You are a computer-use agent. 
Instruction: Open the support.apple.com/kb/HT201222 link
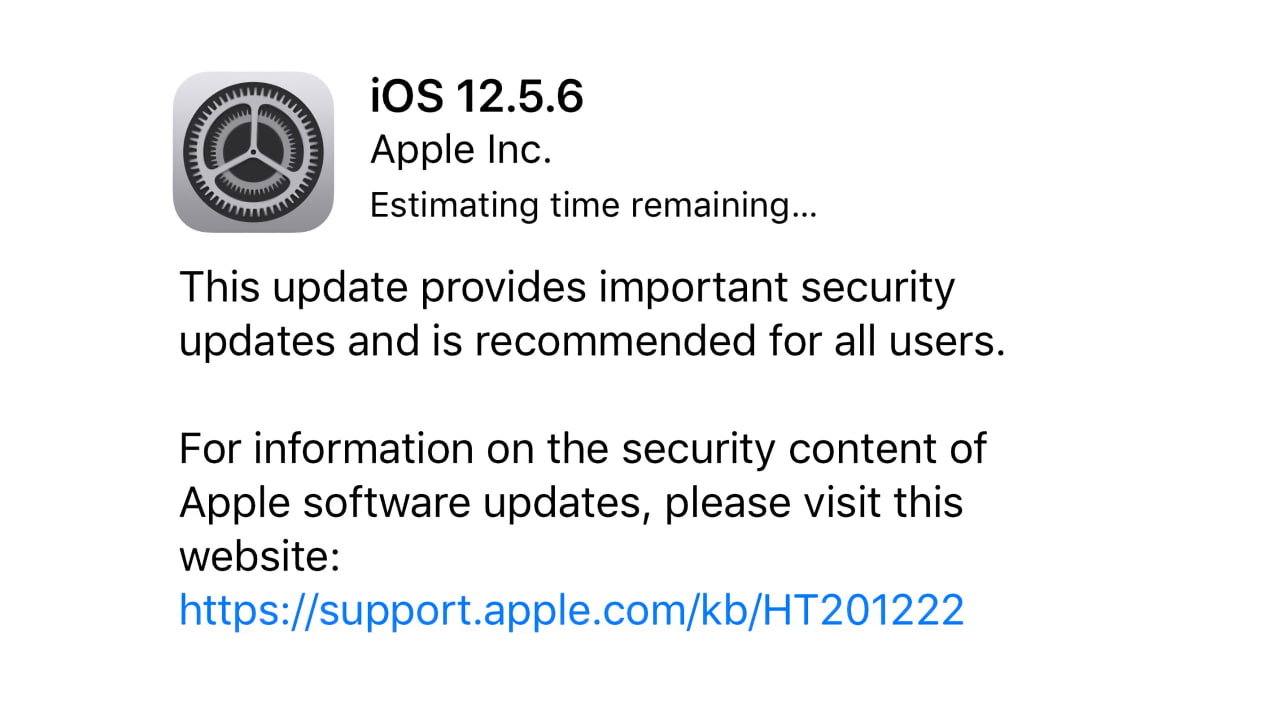point(571,609)
